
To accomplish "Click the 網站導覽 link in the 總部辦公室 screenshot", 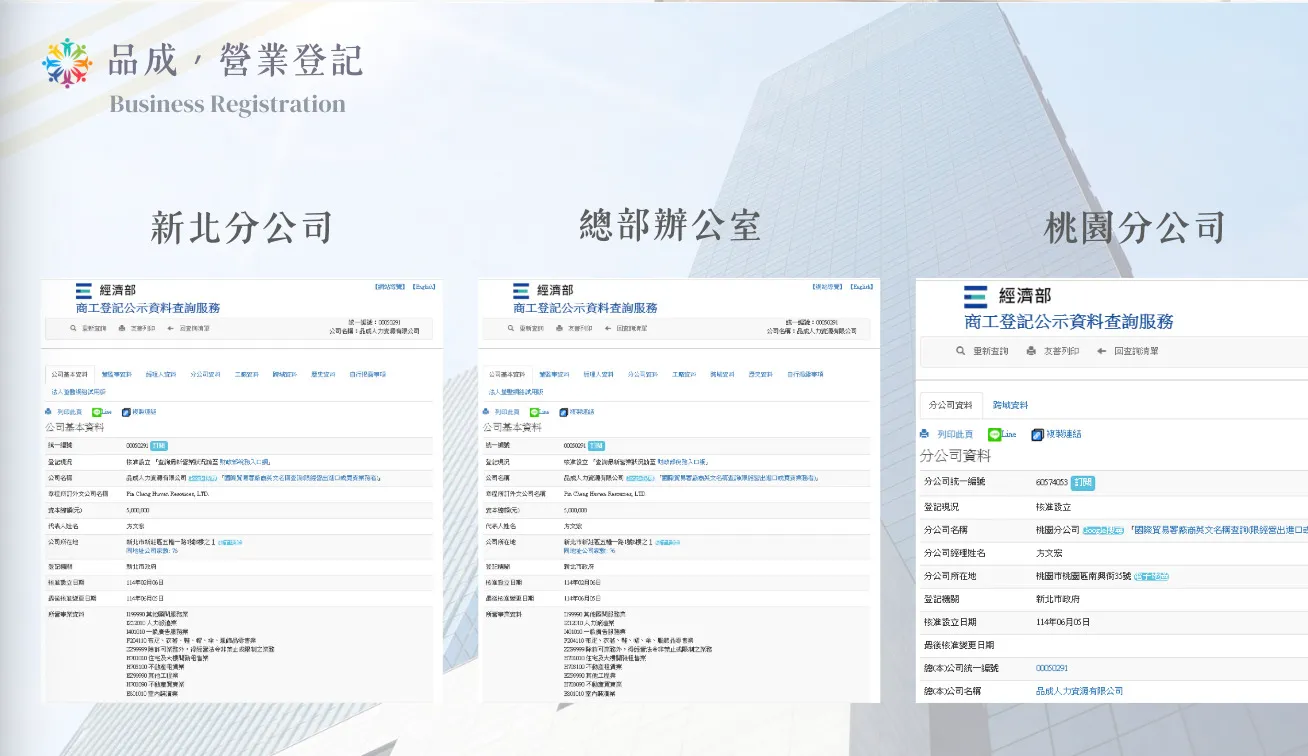I will point(827,287).
